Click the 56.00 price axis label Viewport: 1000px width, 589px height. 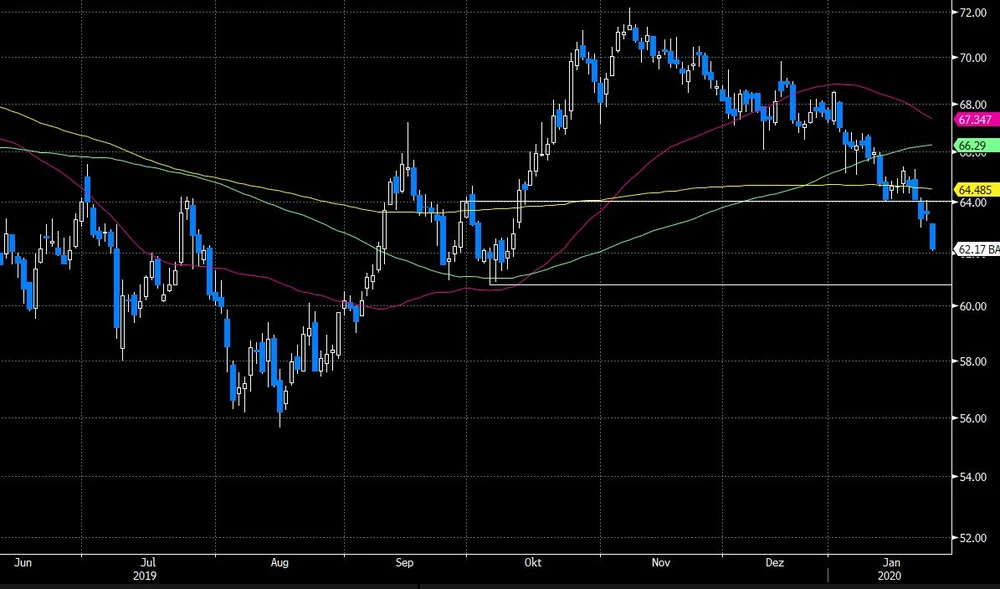point(974,419)
